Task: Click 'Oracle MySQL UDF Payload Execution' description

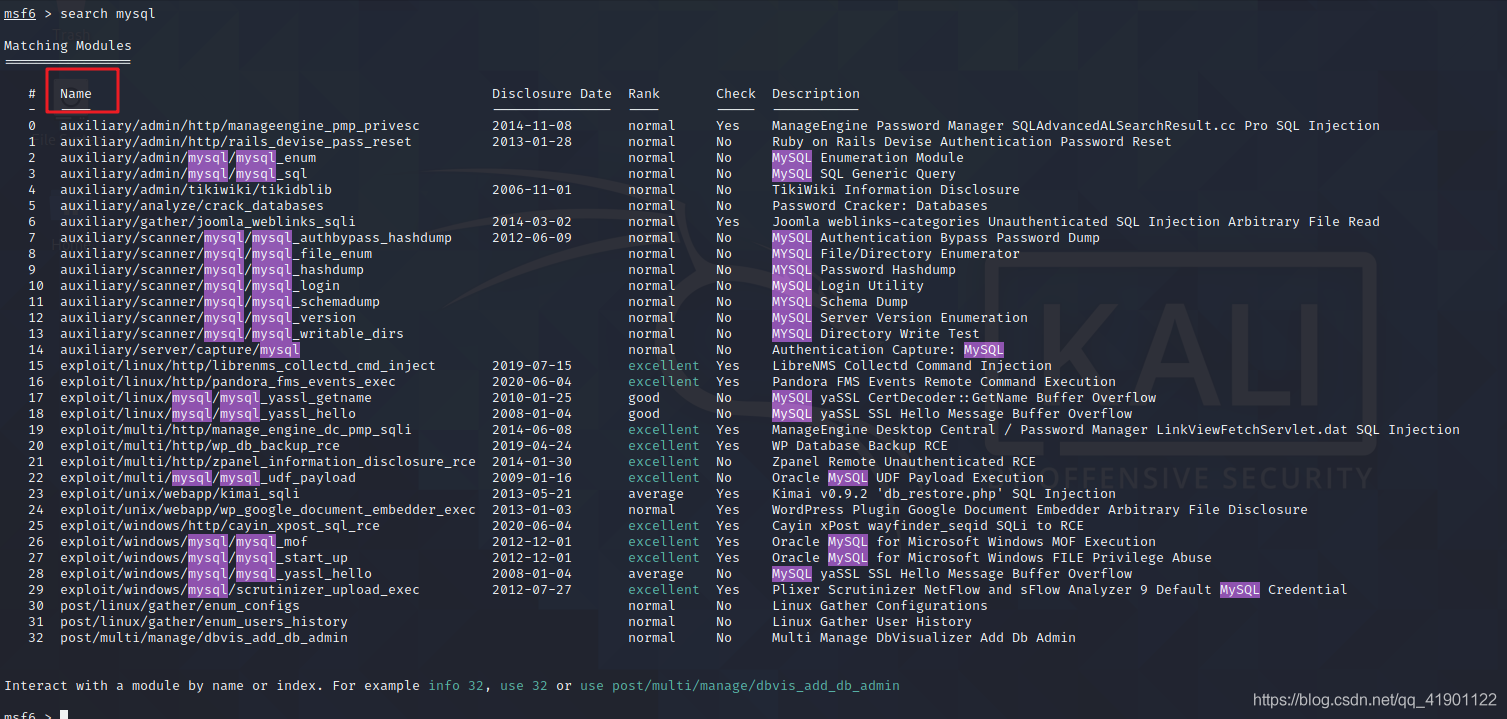Action: pyautogui.click(x=908, y=478)
